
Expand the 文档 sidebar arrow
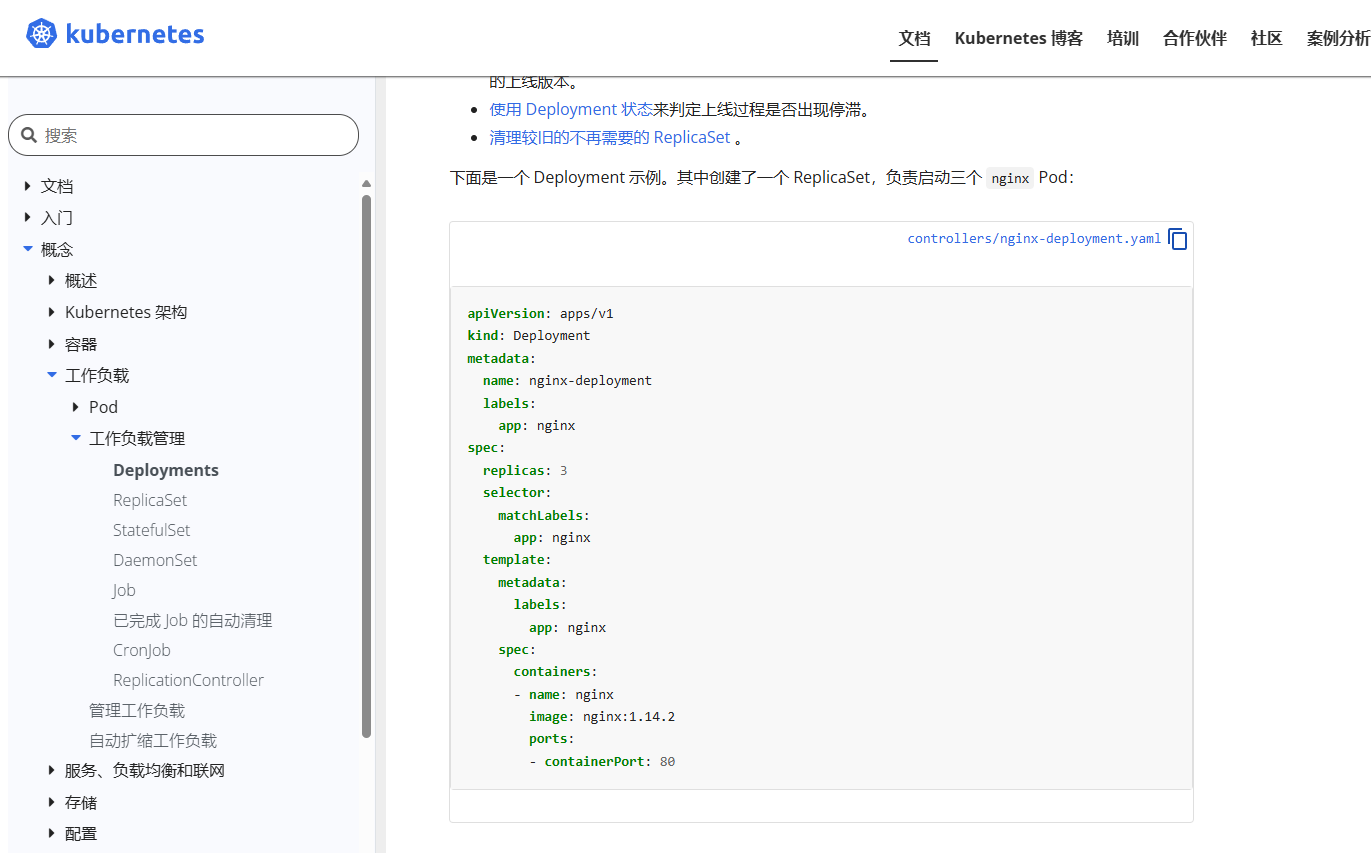click(27, 186)
